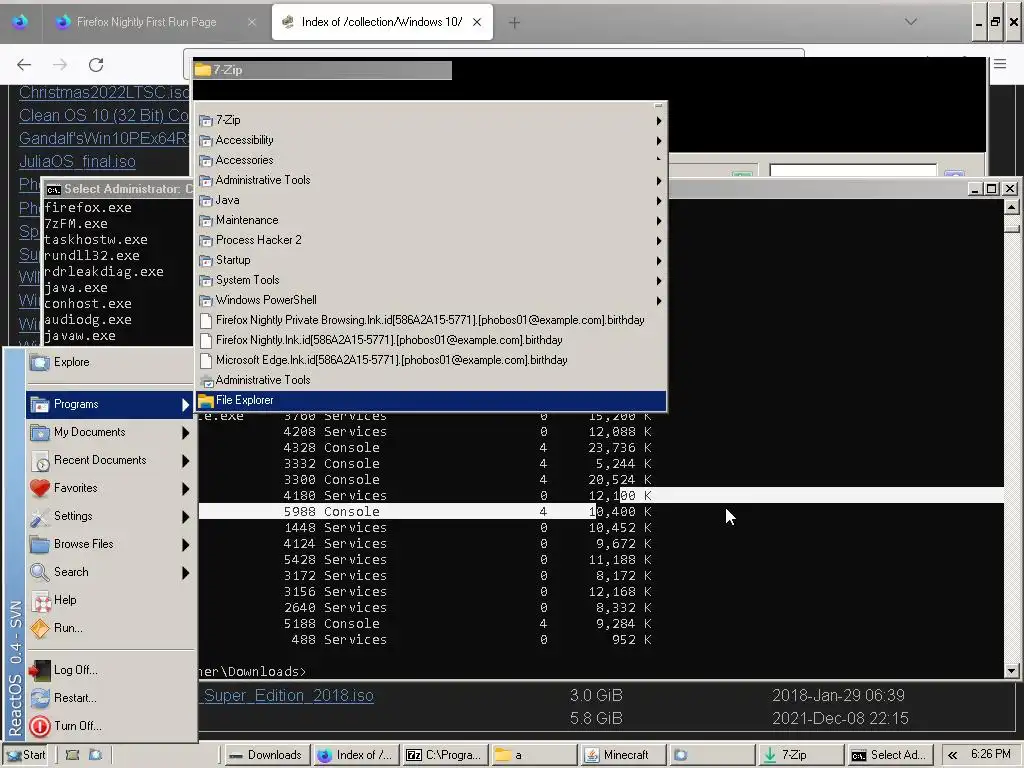Switch to Select Ad... console taskbar button
The height and width of the screenshot is (768, 1024).
pos(889,755)
